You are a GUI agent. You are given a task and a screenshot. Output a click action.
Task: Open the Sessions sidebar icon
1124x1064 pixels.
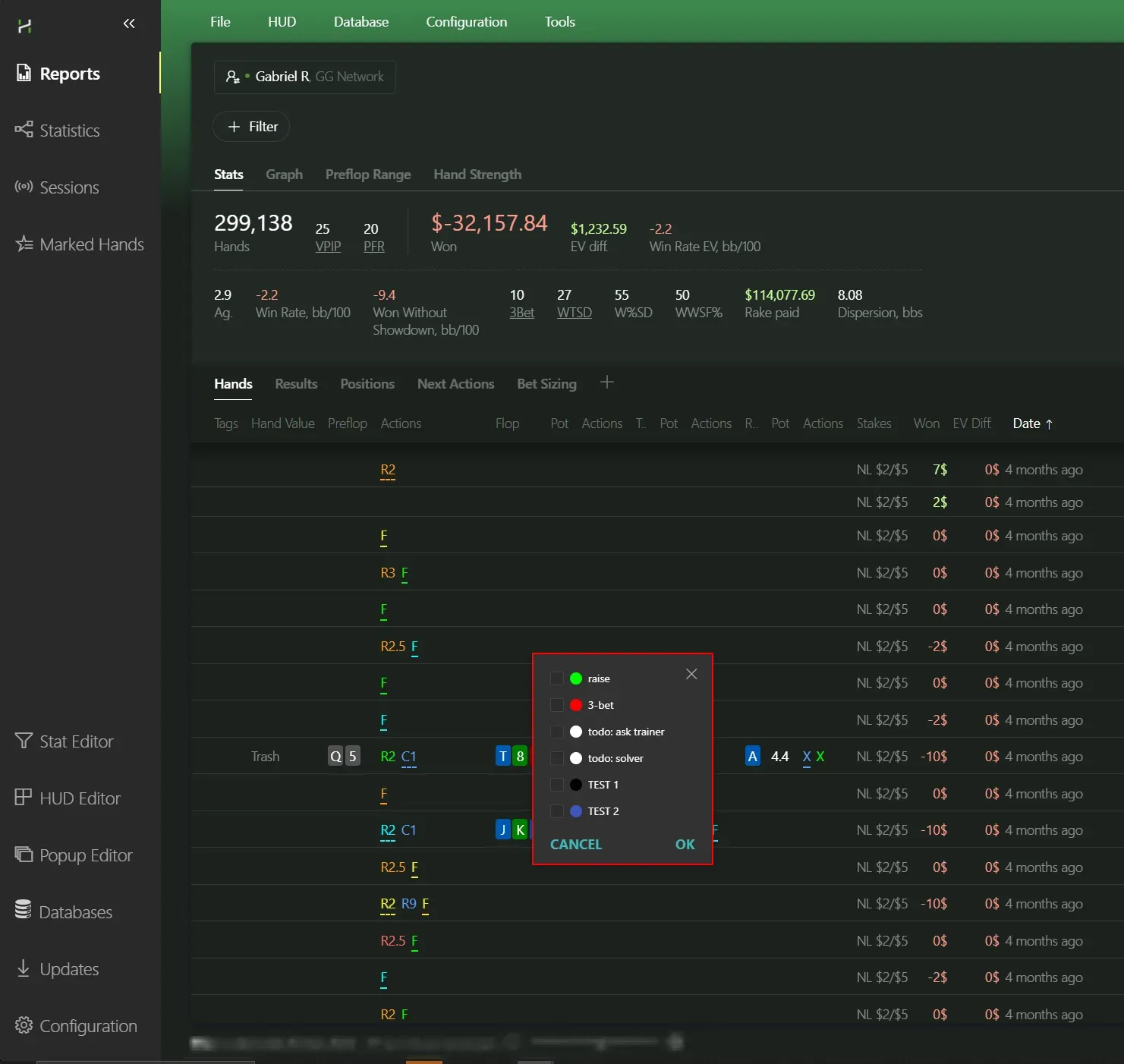pyautogui.click(x=24, y=187)
